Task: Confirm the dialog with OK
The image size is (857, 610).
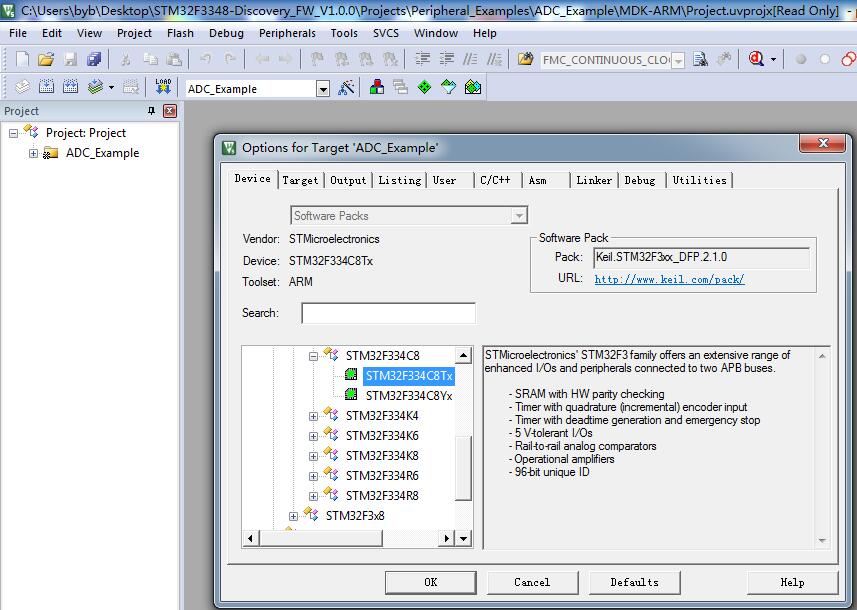Action: tap(431, 582)
